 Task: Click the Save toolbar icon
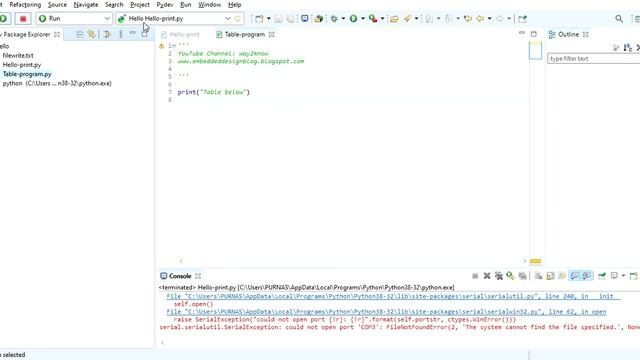278,18
